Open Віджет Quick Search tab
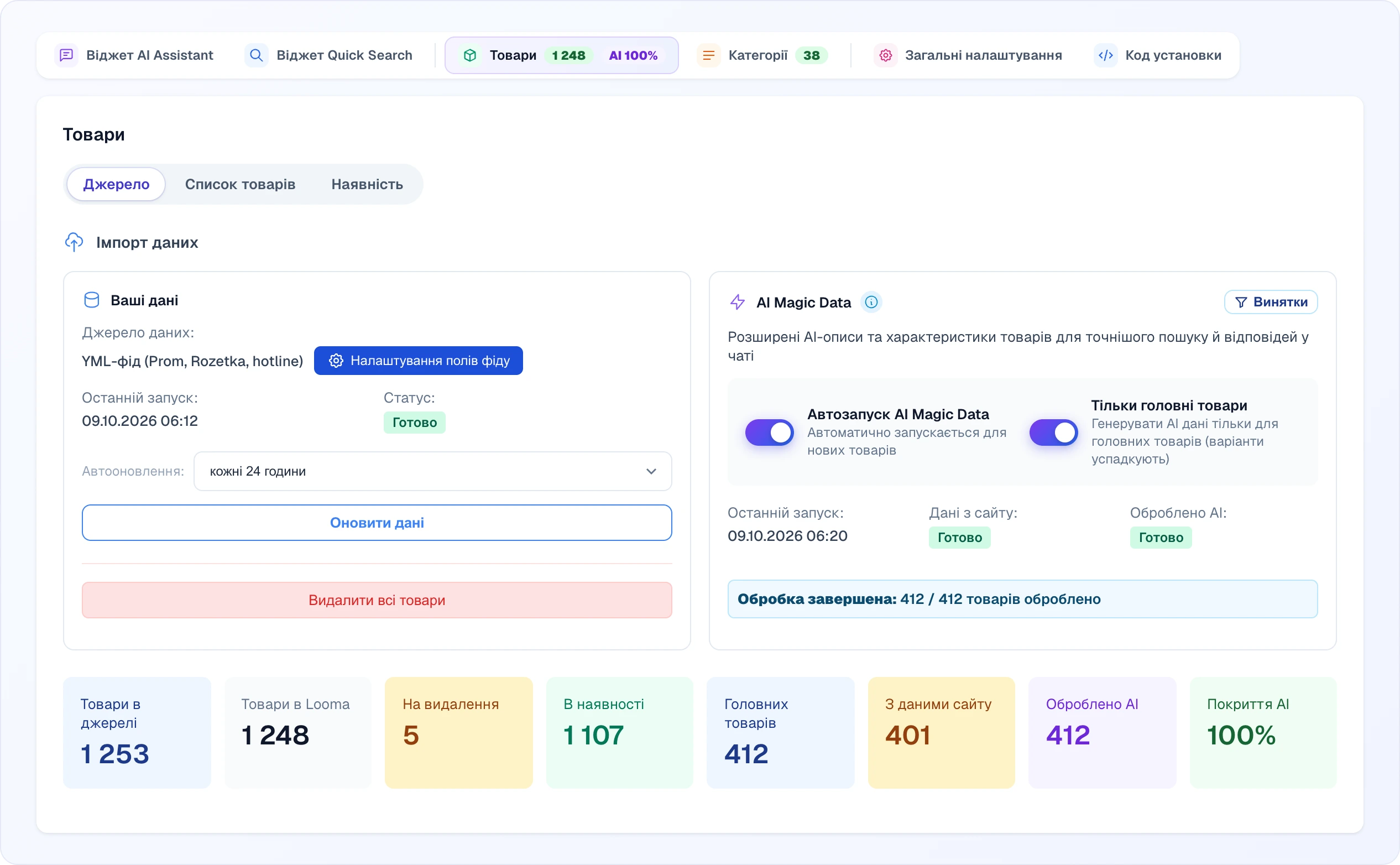Screen dimensions: 1400x865 point(329,55)
